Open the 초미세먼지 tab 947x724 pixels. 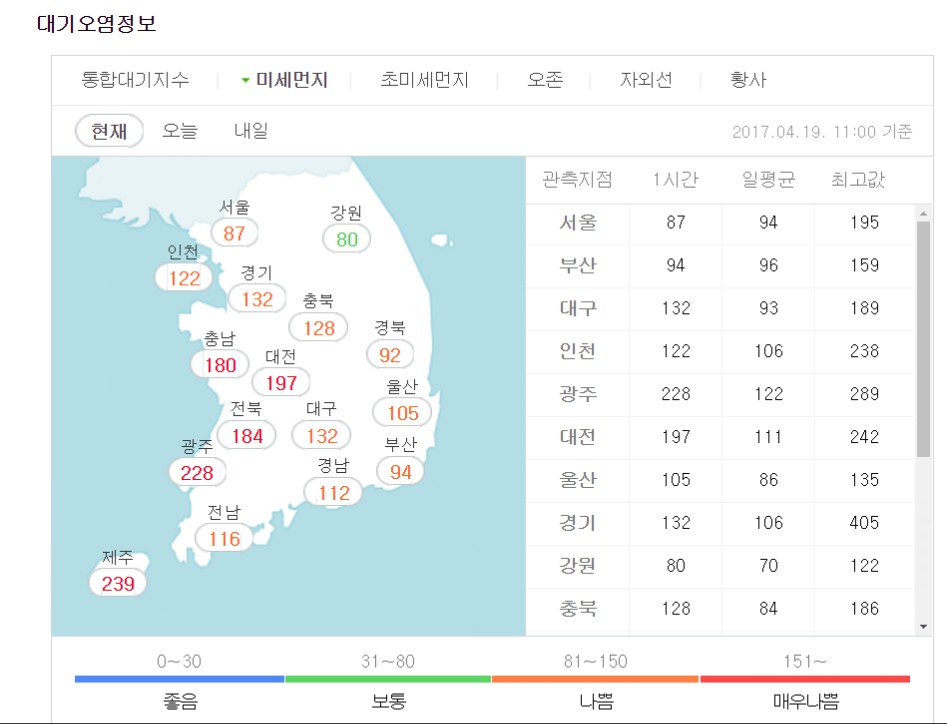(x=426, y=79)
